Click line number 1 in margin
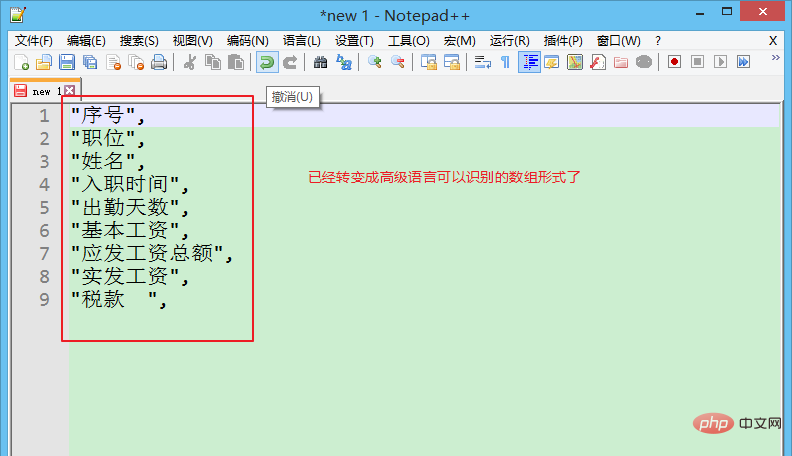The image size is (792, 456). 44,116
